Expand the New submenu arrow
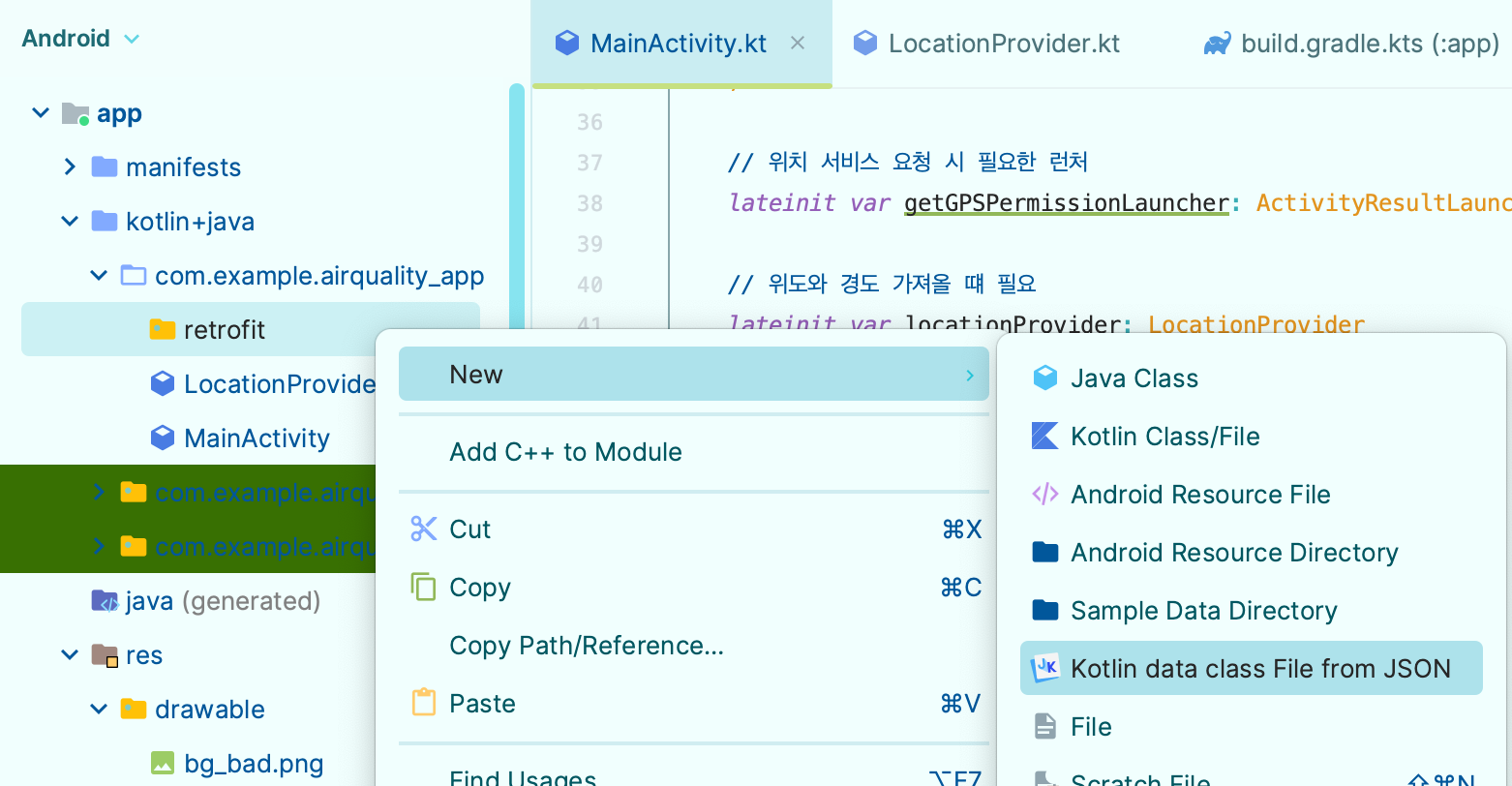This screenshot has width=1512, height=786. (969, 375)
